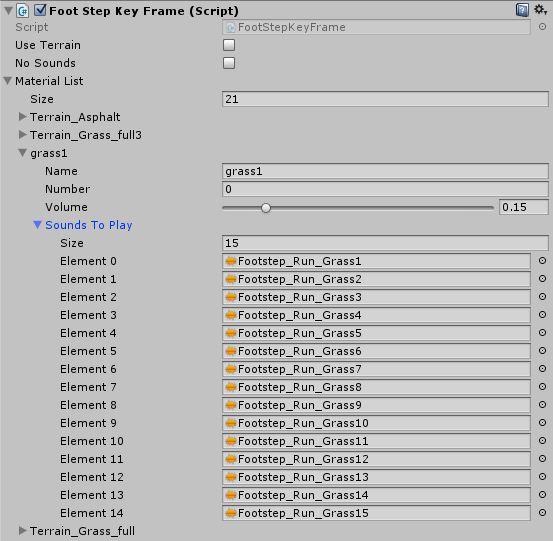Click the grass1 Name input field
Viewport: 553px width, 541px height.
(x=385, y=171)
